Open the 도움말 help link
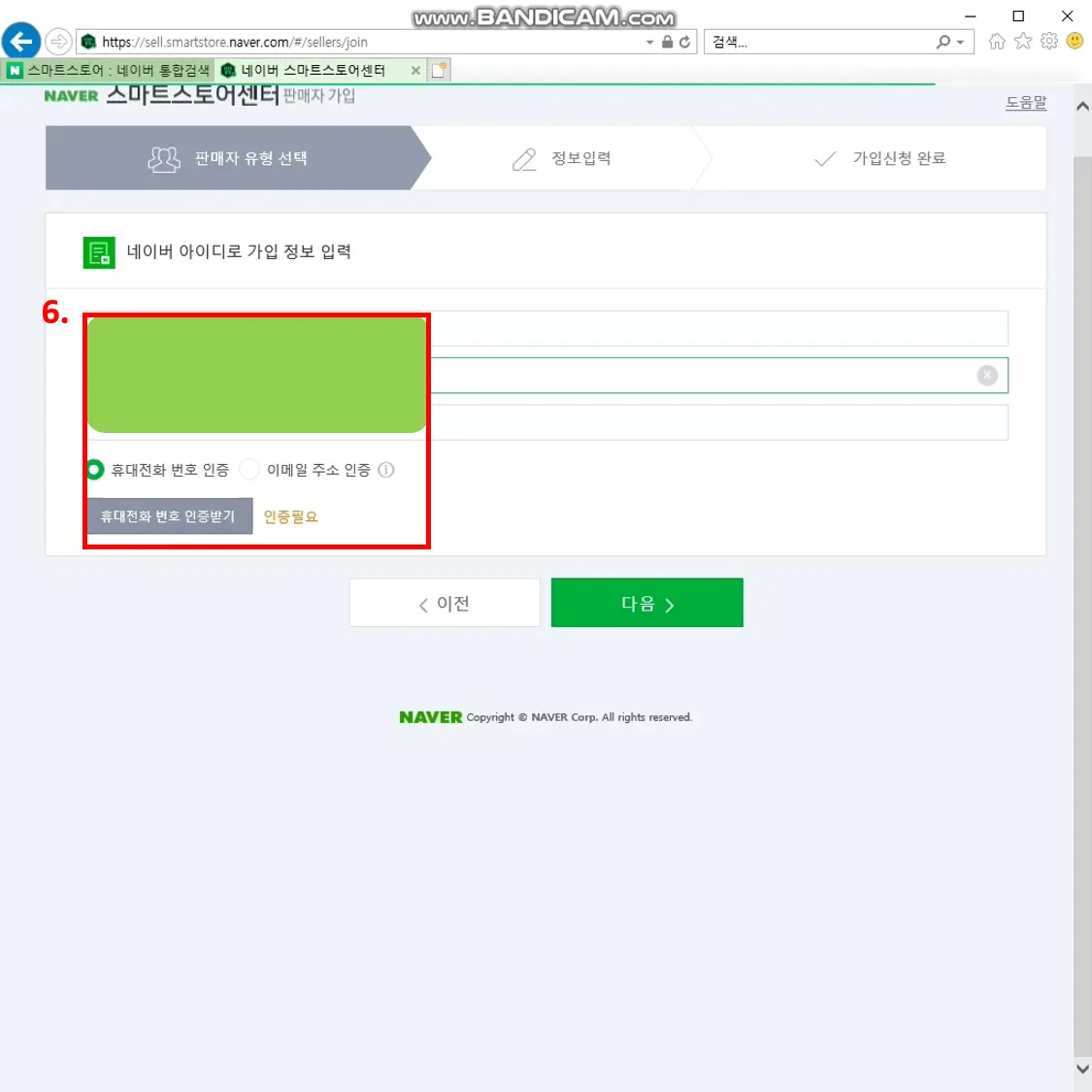 (1025, 102)
